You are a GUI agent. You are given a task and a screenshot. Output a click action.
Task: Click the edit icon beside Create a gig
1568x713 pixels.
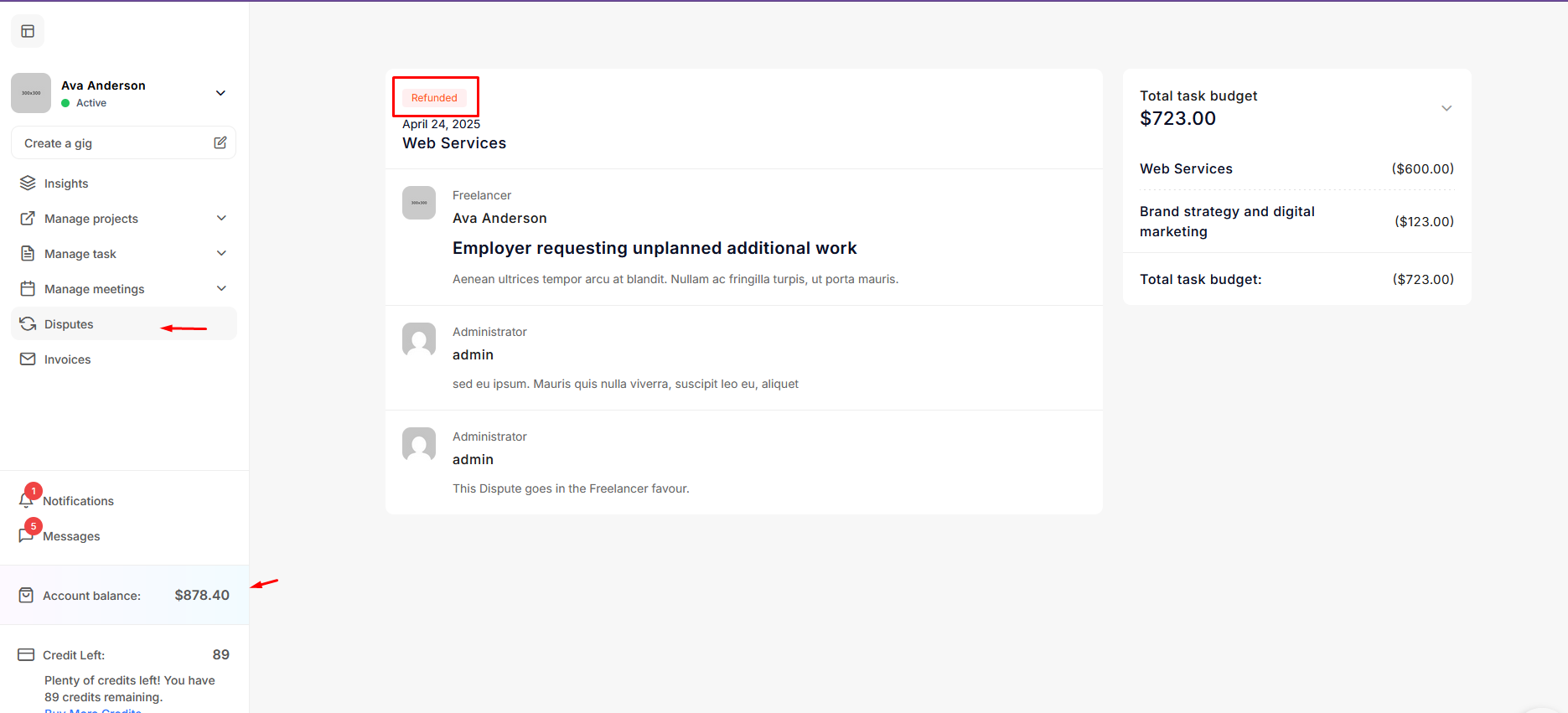tap(220, 143)
